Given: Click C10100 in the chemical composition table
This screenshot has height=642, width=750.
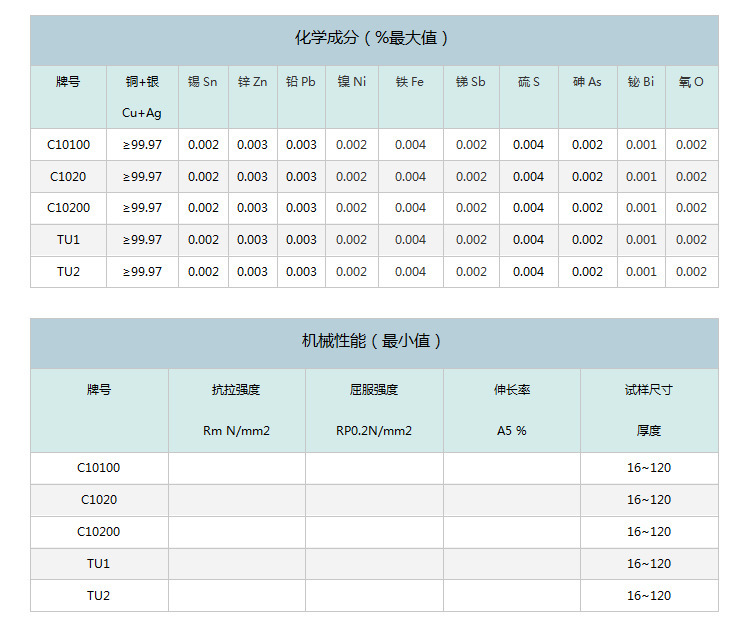Looking at the screenshot, I should point(68,144).
